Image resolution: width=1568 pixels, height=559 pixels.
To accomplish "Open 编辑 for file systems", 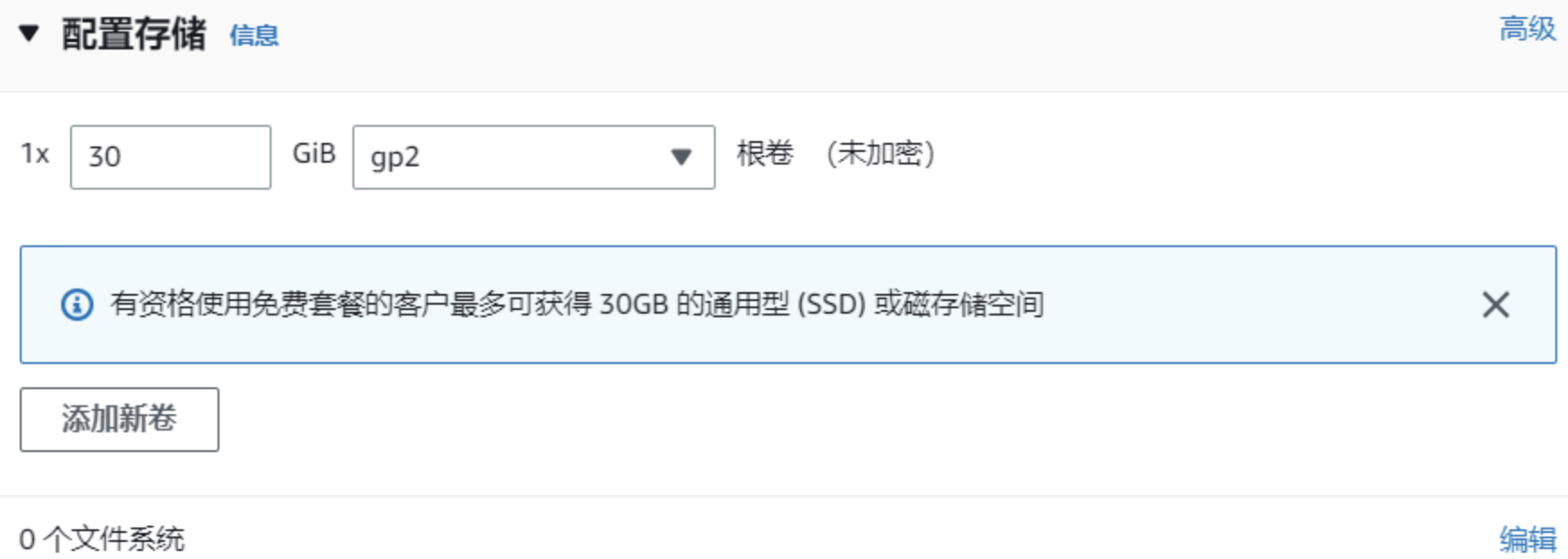I will [1528, 539].
